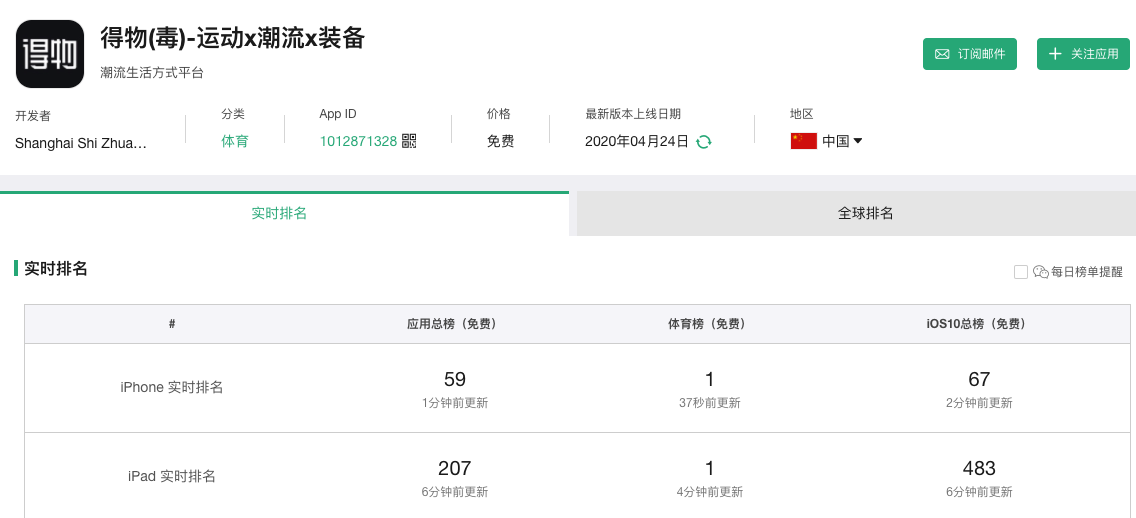This screenshot has width=1136, height=518.
Task: Click the 体育榜（免费） column header
Action: click(706, 324)
